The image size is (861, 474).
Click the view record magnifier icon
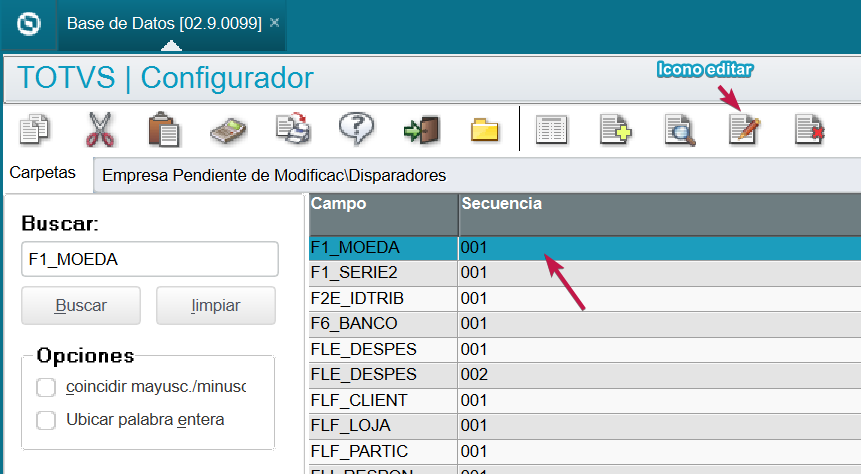tap(680, 130)
